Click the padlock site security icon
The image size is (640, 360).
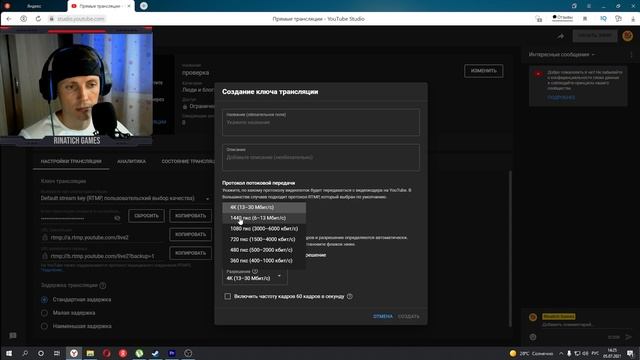point(51,19)
